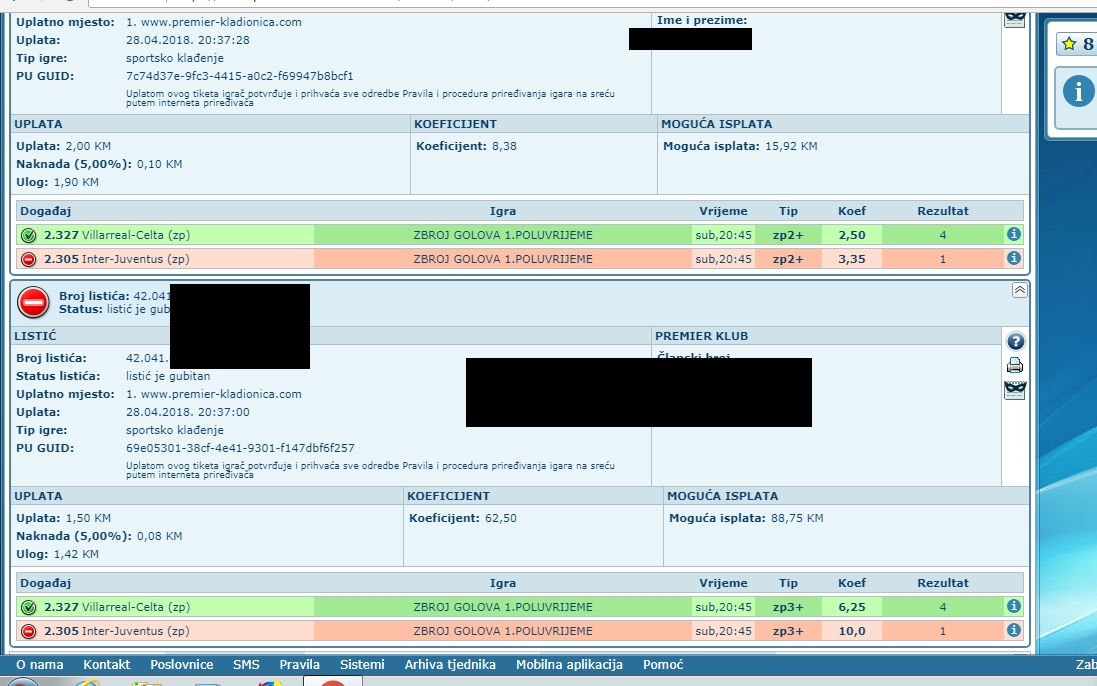Open the O nama page
The height and width of the screenshot is (686, 1097).
click(x=40, y=664)
